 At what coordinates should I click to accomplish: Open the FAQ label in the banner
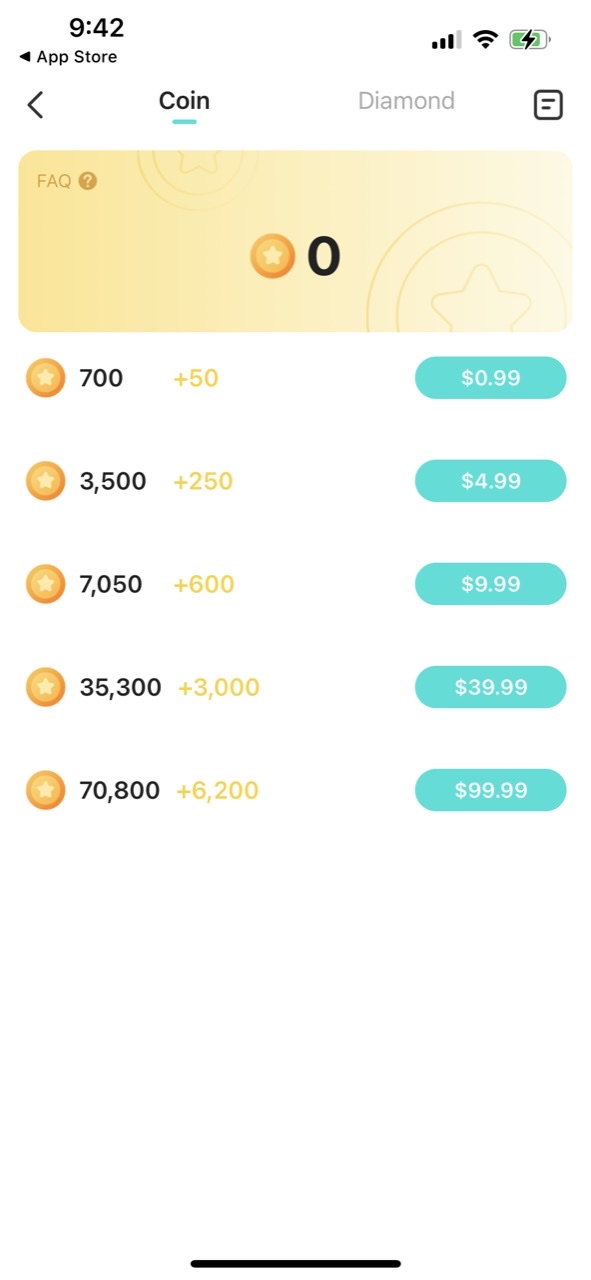point(52,181)
